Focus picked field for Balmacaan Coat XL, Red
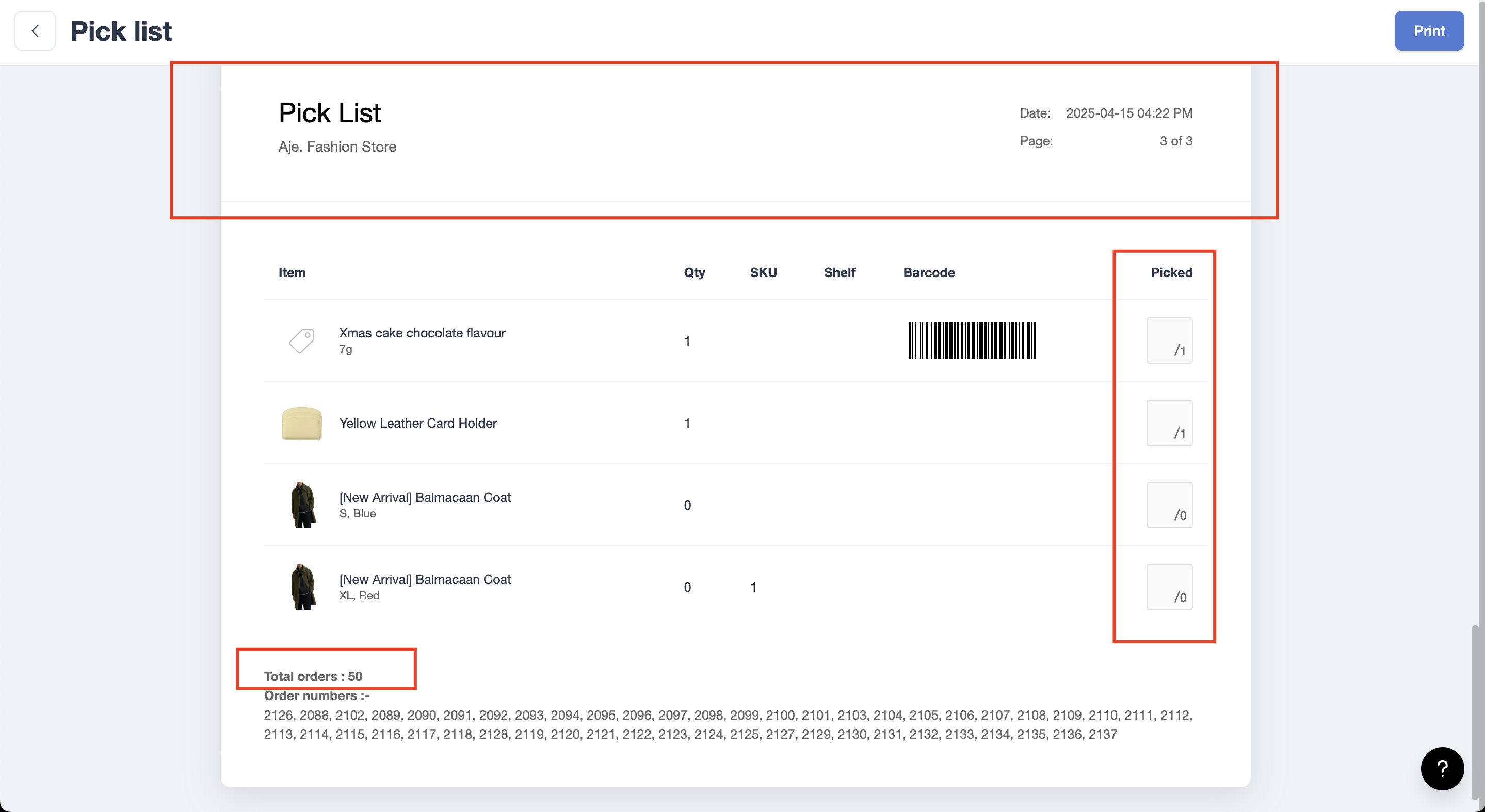The height and width of the screenshot is (812, 1485). 1169,587
